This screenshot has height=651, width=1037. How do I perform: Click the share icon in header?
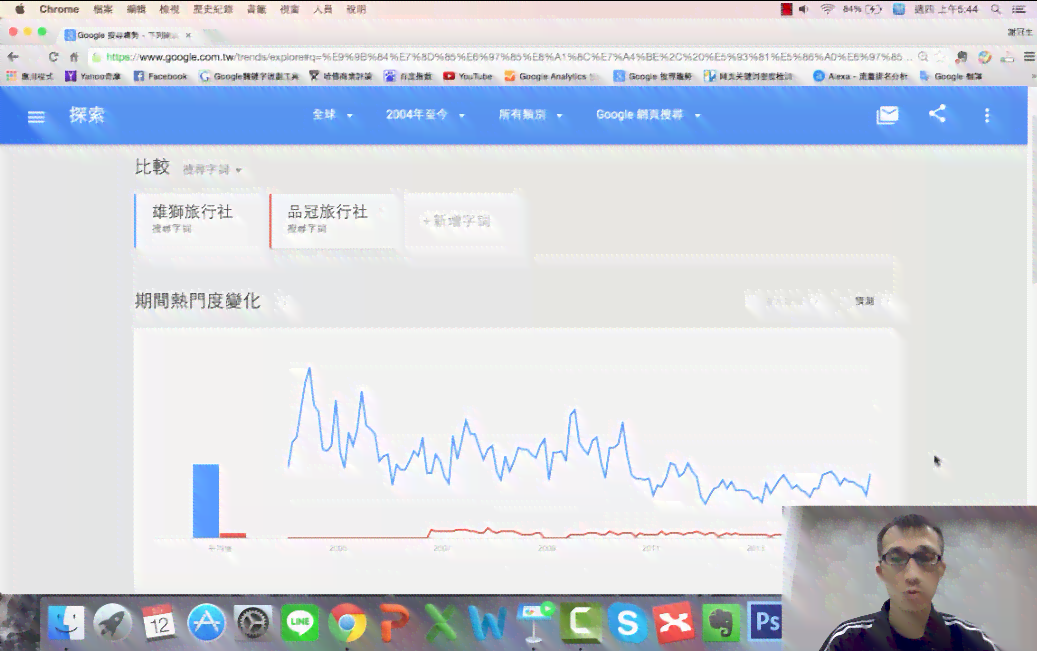tap(937, 114)
